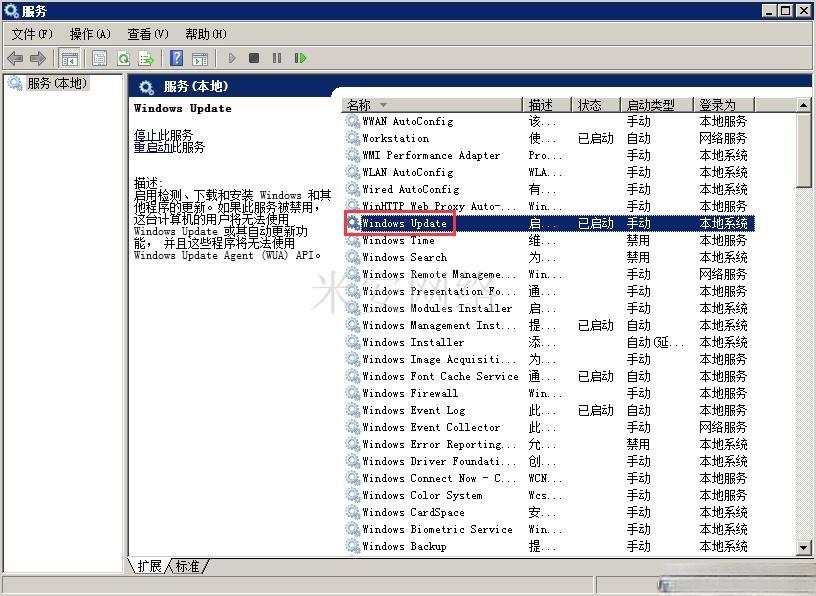Click the Windows Firewall gear icon
The image size is (816, 596).
353,394
